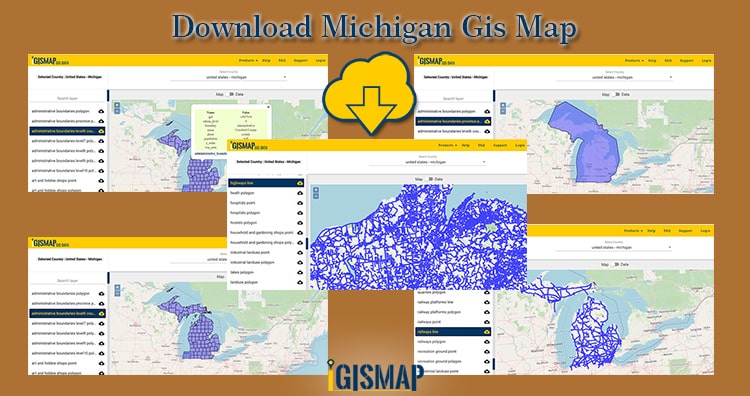Screen dimensions: 750x396
Task: Click cloud icon on highlighted railways line row
Action: 487,332
